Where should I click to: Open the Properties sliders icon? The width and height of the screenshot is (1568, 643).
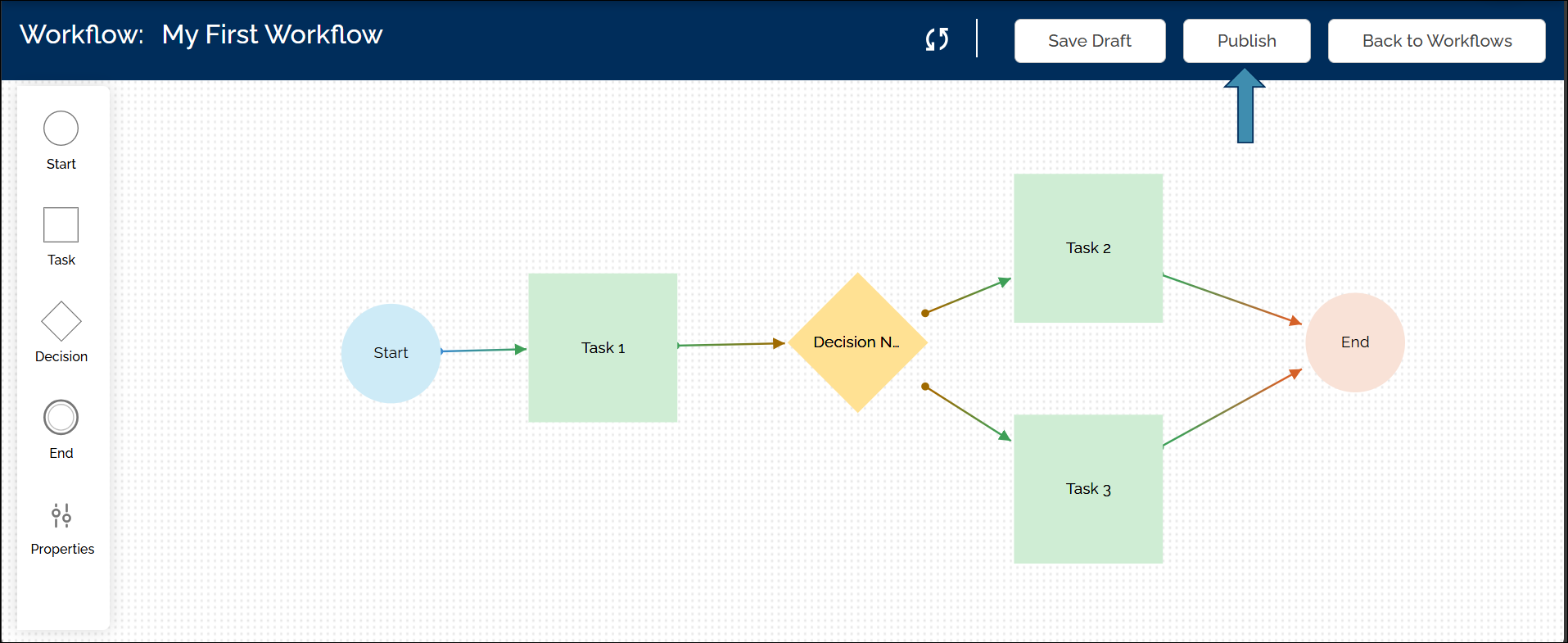[x=61, y=515]
